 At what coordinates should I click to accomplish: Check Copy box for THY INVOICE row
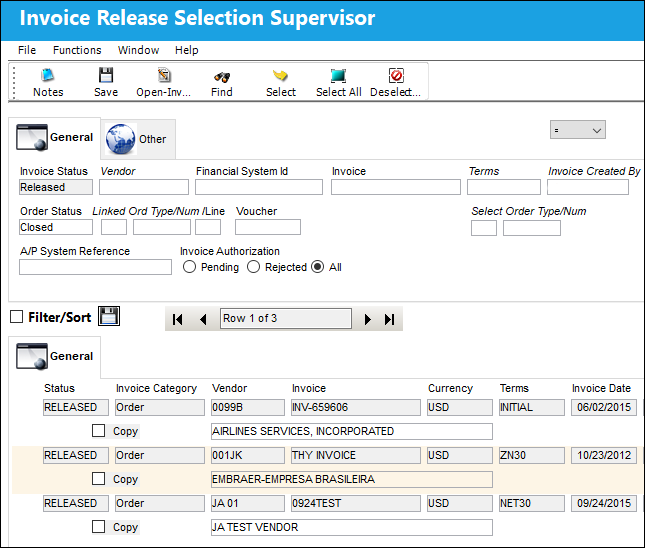pyautogui.click(x=98, y=479)
